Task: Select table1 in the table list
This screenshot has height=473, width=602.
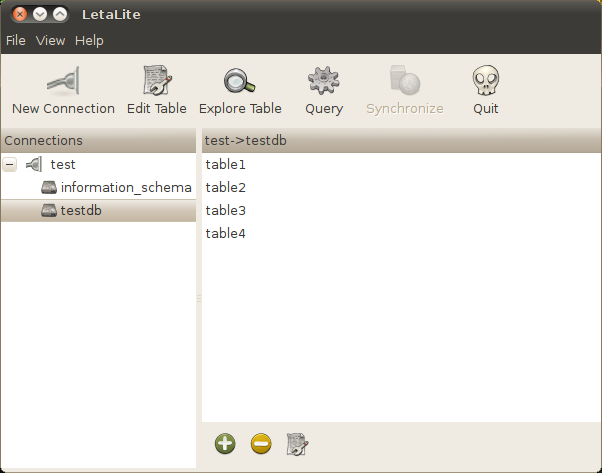Action: pos(225,164)
